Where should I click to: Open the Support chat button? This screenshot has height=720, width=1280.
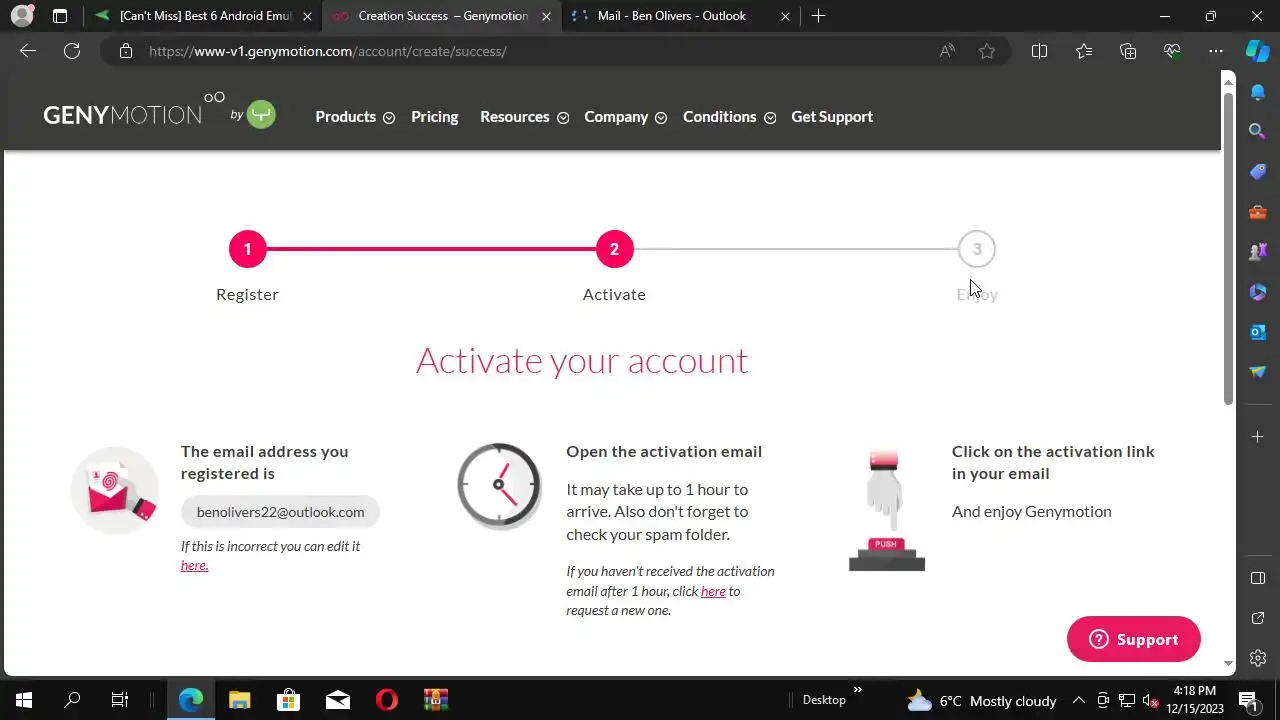pos(1133,639)
